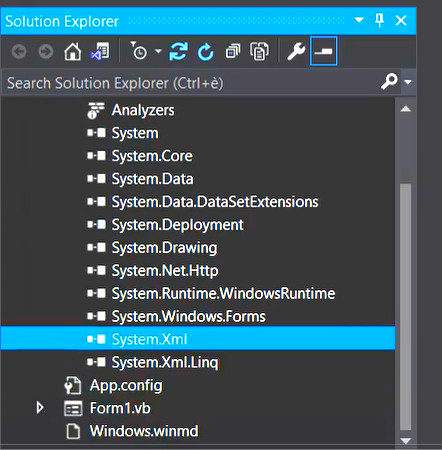Click the App.config file icon
Viewport: 442px width, 450px height.
73,385
